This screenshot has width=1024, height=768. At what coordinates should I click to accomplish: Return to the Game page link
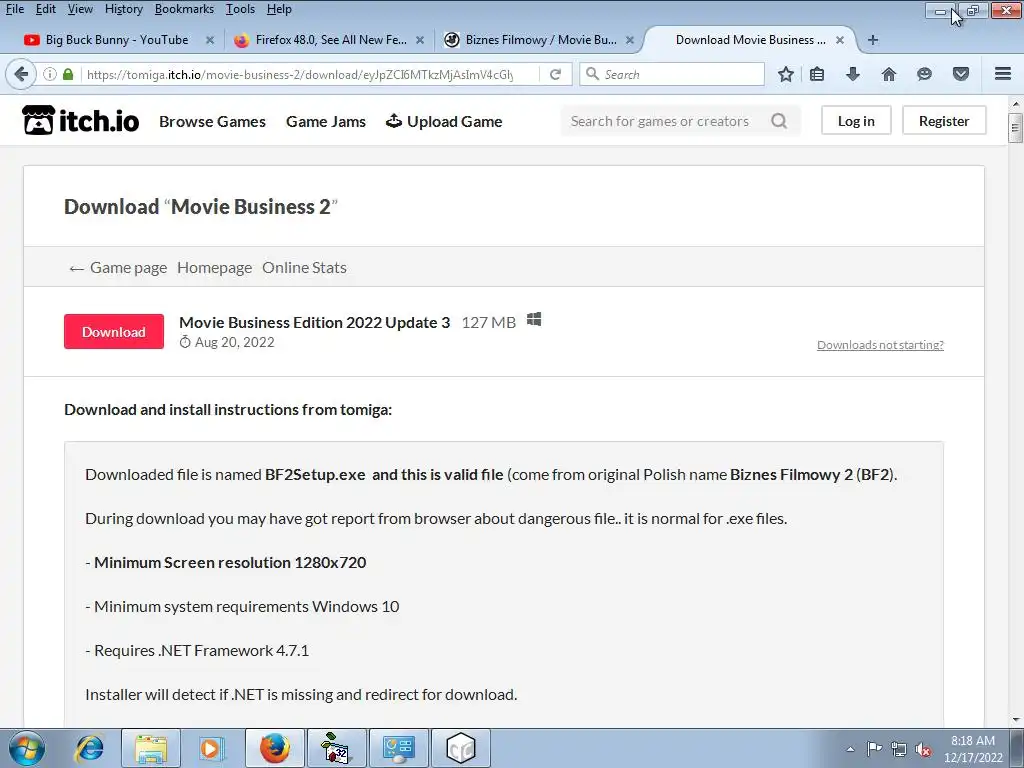pyautogui.click(x=118, y=268)
